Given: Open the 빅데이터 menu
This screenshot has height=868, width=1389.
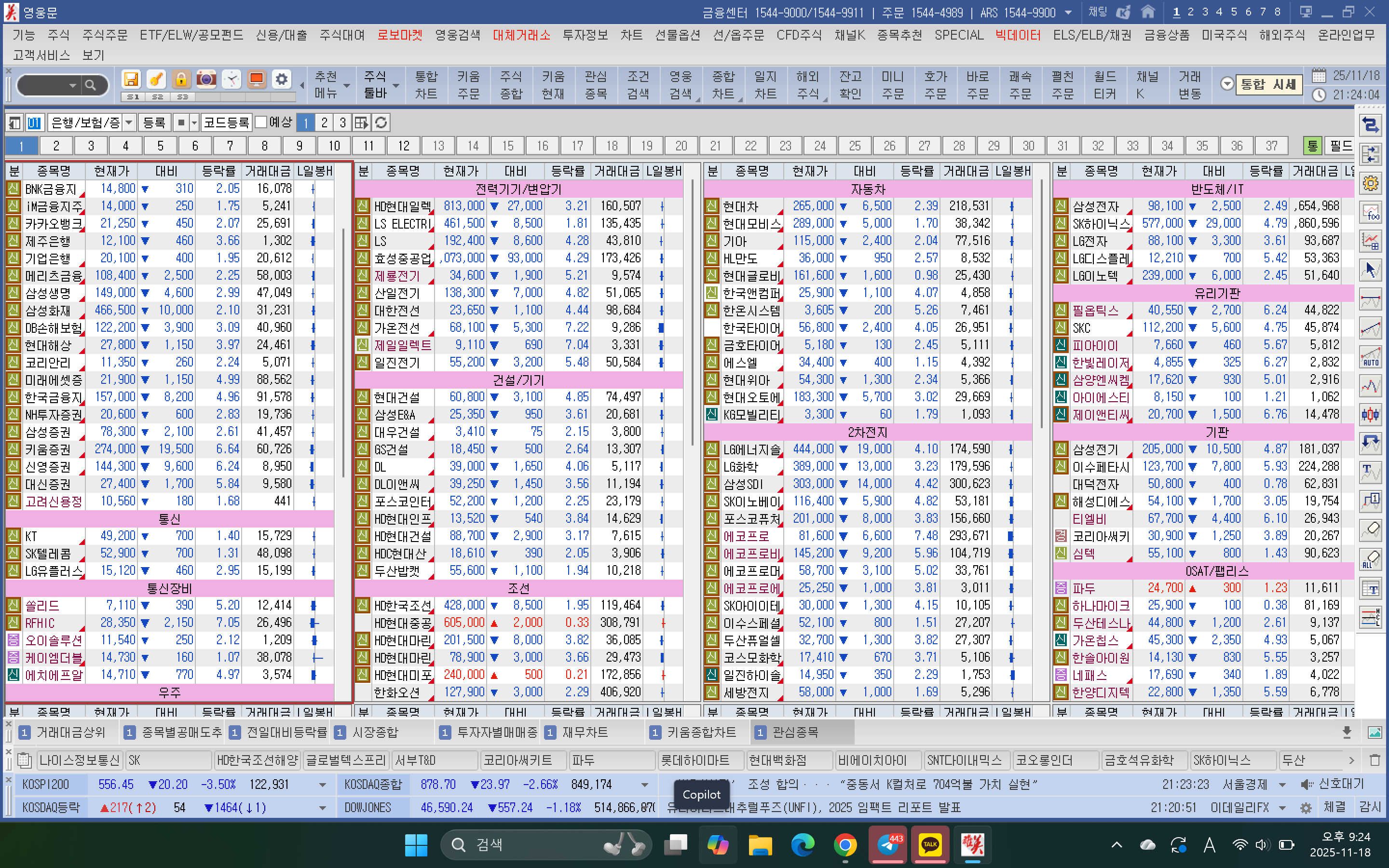Looking at the screenshot, I should pos(1018,35).
